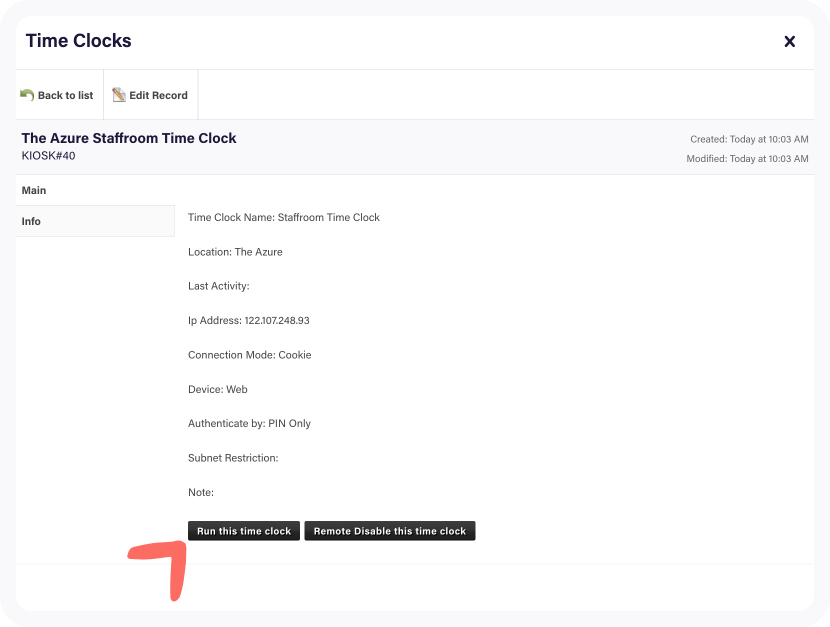Select the Main tab
Viewport: 830px width, 627px height.
coord(95,190)
